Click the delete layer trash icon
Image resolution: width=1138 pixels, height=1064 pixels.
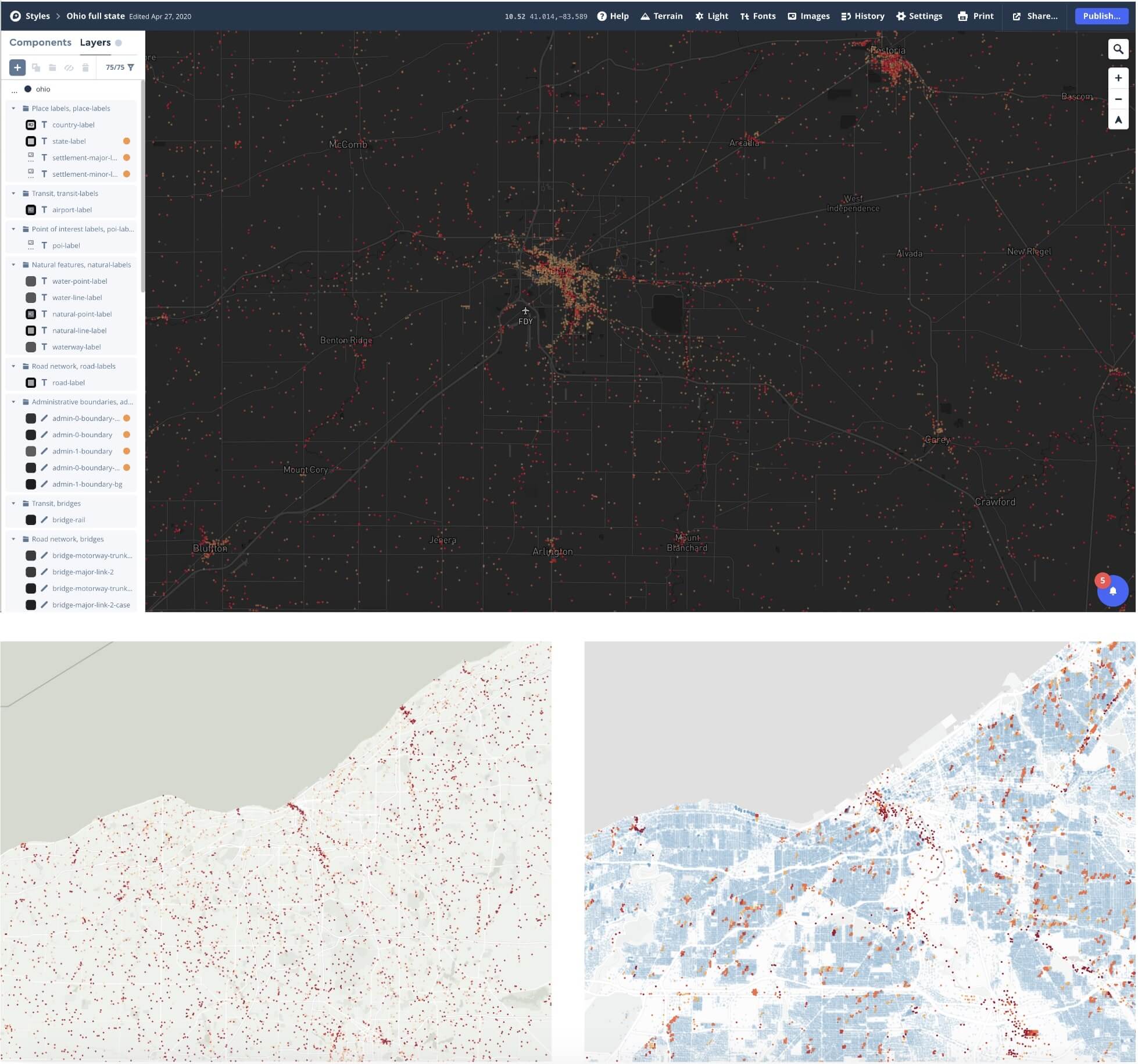point(85,68)
